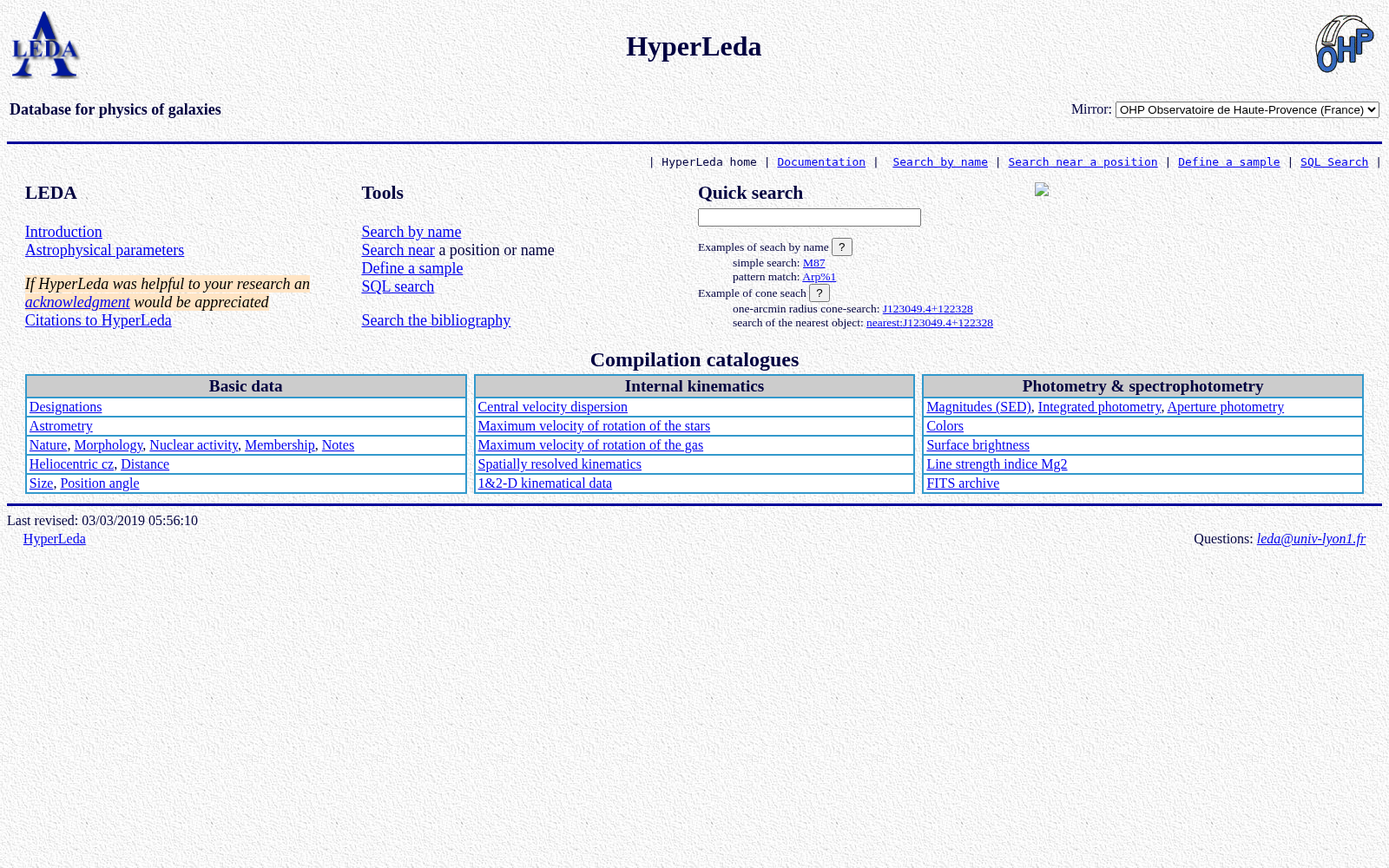Click the help button for search by name examples

coord(842,247)
